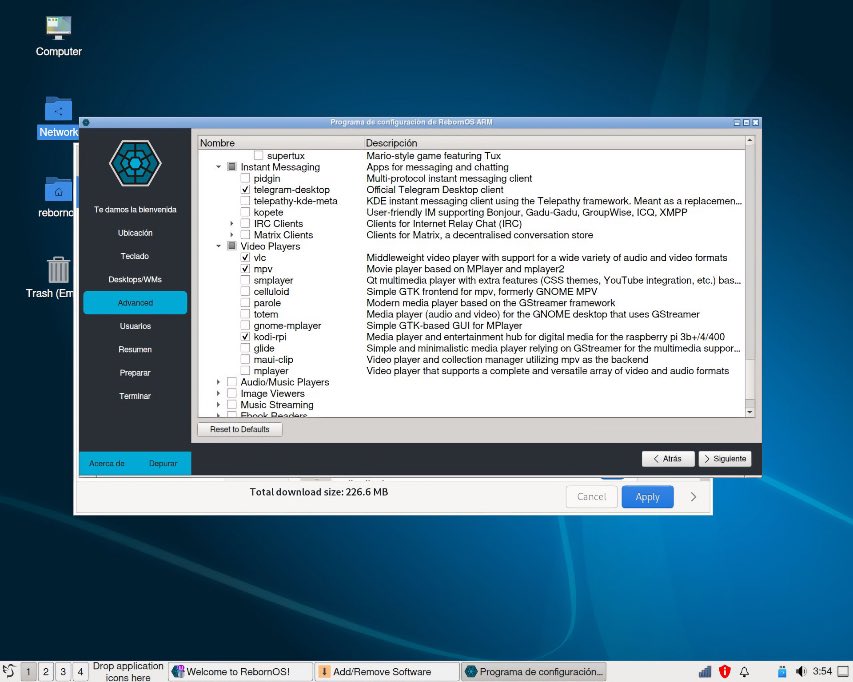The height and width of the screenshot is (682, 853).
Task: Collapse the Video Players group
Action: click(219, 246)
